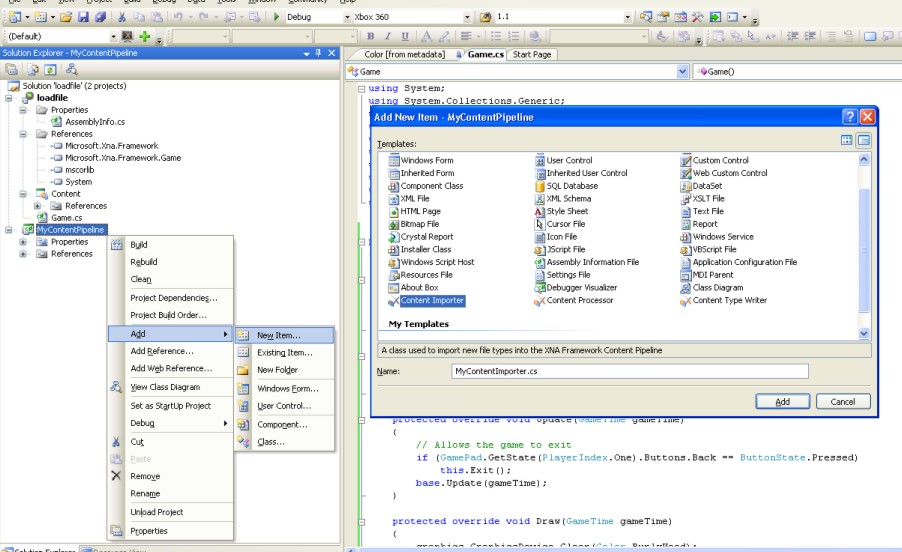This screenshot has width=902, height=552.
Task: Select the mscorlib reference
Action: (79, 170)
